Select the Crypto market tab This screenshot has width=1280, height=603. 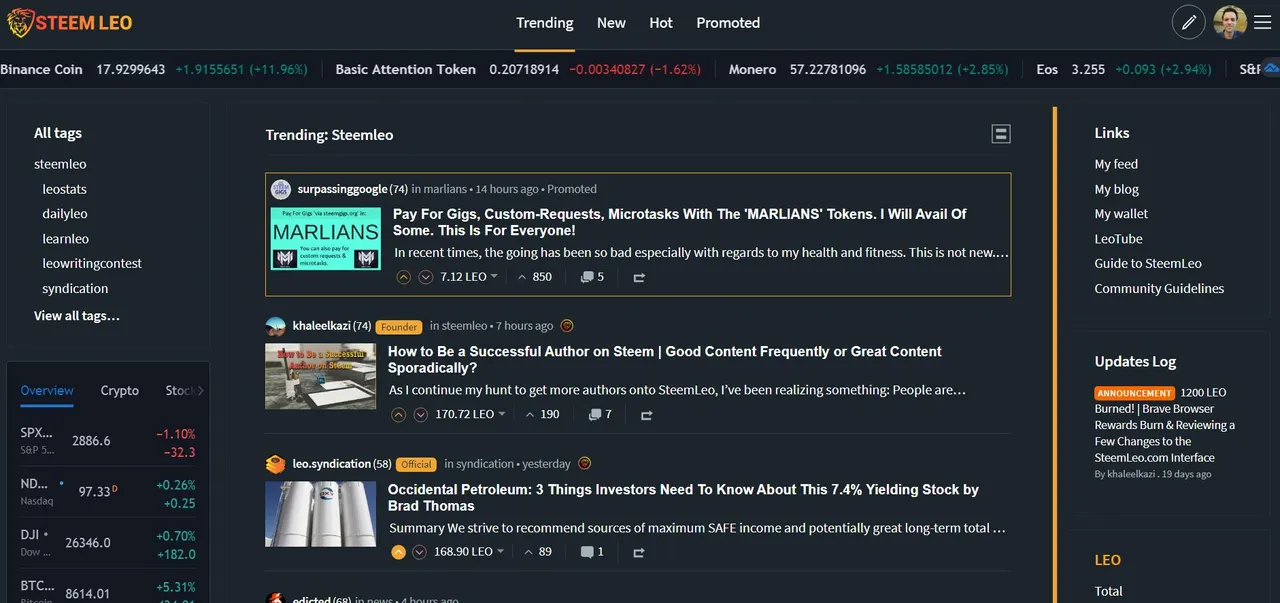(x=120, y=391)
